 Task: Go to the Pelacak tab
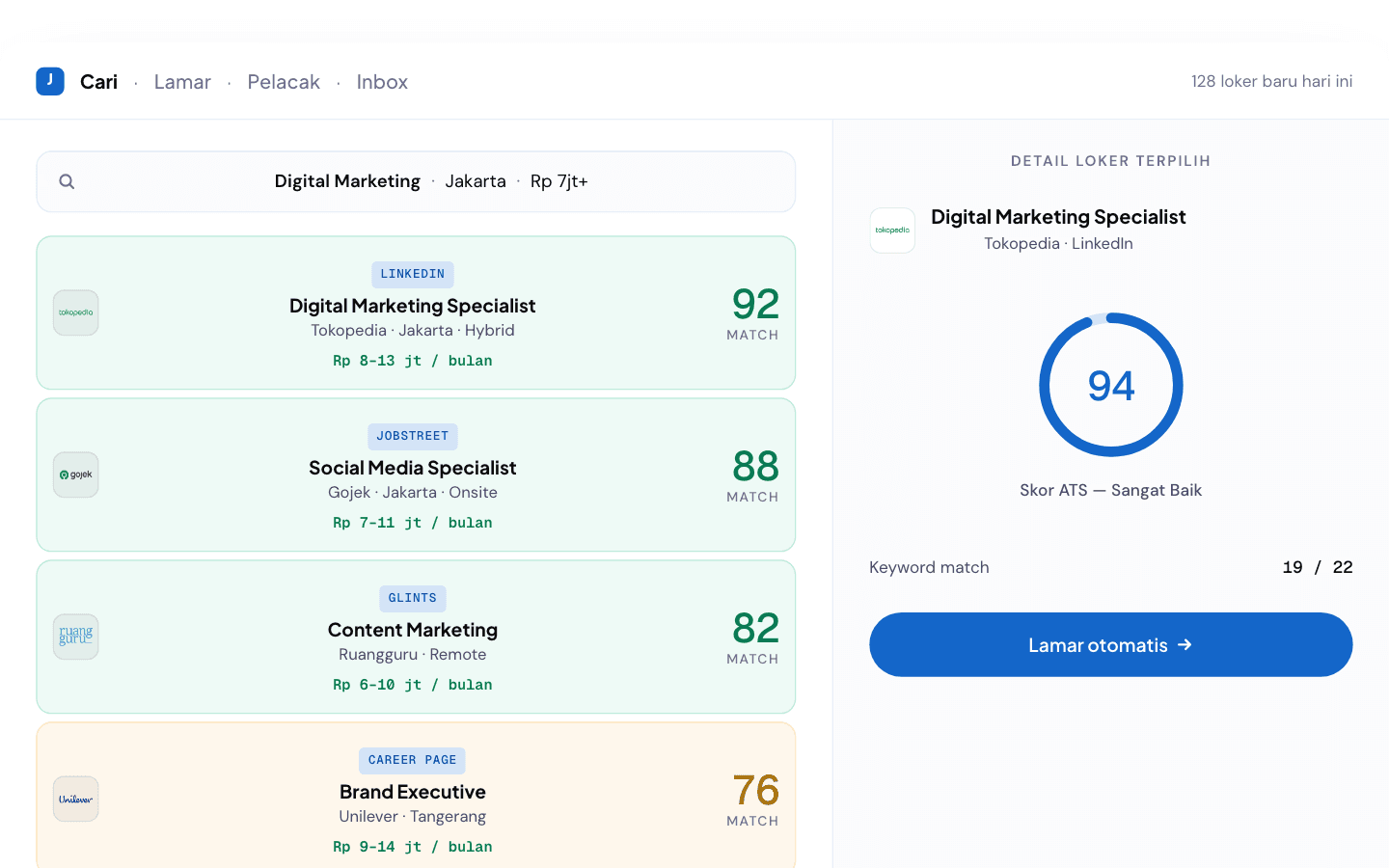[x=284, y=82]
